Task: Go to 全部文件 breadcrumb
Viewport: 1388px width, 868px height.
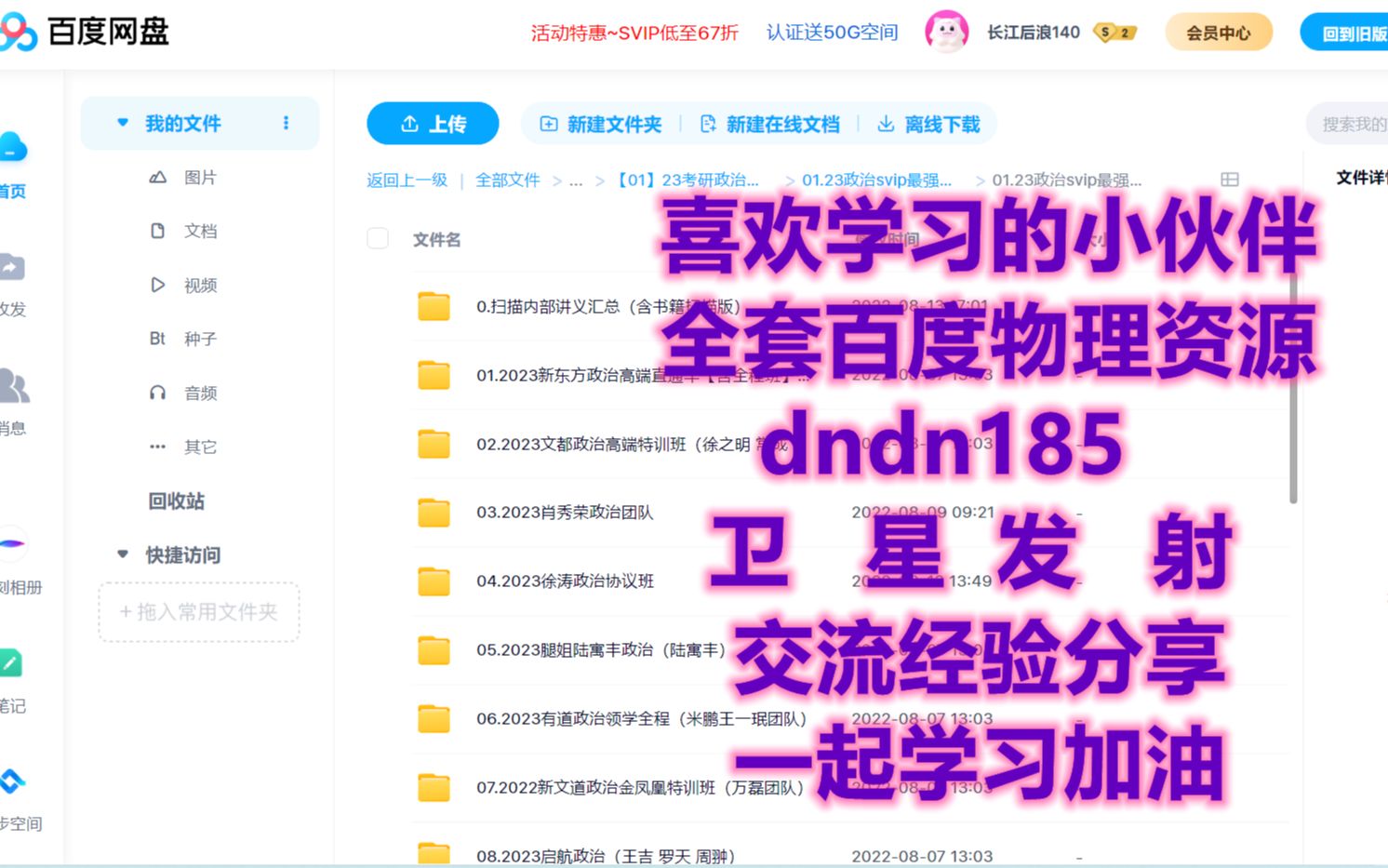Action: [x=508, y=180]
